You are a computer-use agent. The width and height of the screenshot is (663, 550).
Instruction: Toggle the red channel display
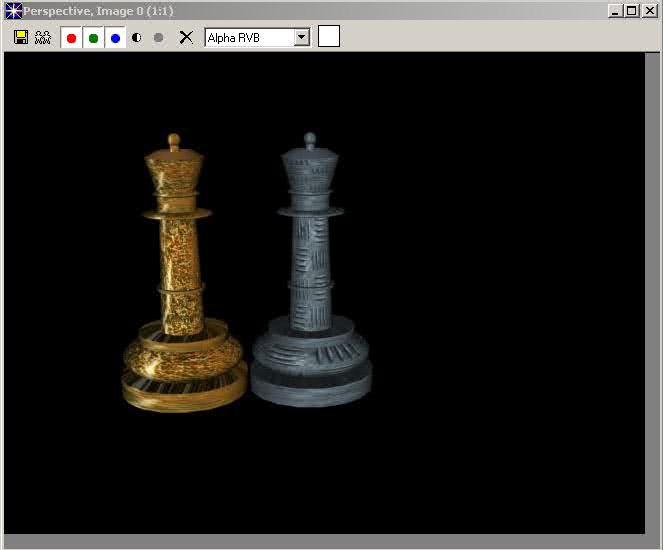pyautogui.click(x=71, y=38)
